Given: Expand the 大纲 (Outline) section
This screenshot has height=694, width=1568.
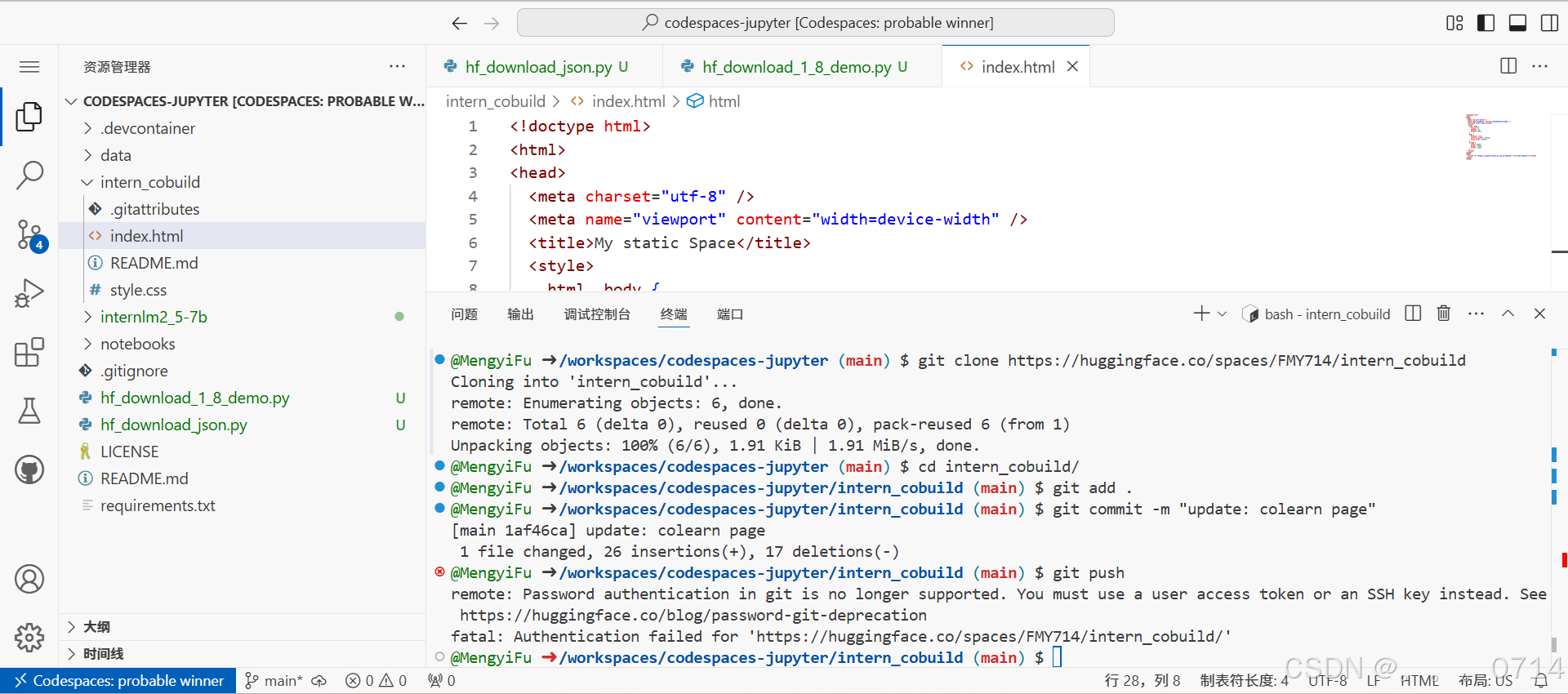Looking at the screenshot, I should point(243,627).
